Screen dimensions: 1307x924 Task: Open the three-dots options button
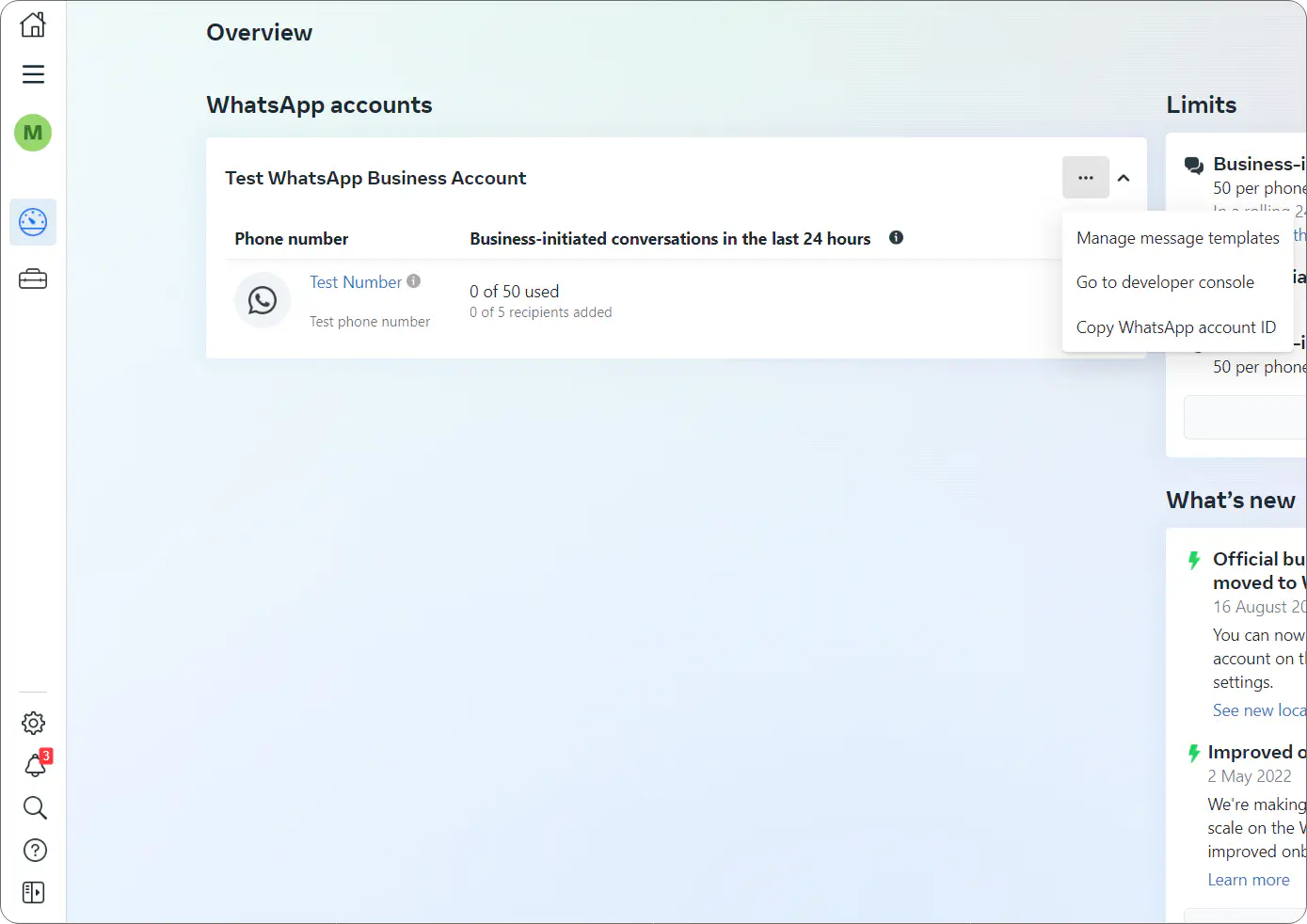(x=1086, y=177)
